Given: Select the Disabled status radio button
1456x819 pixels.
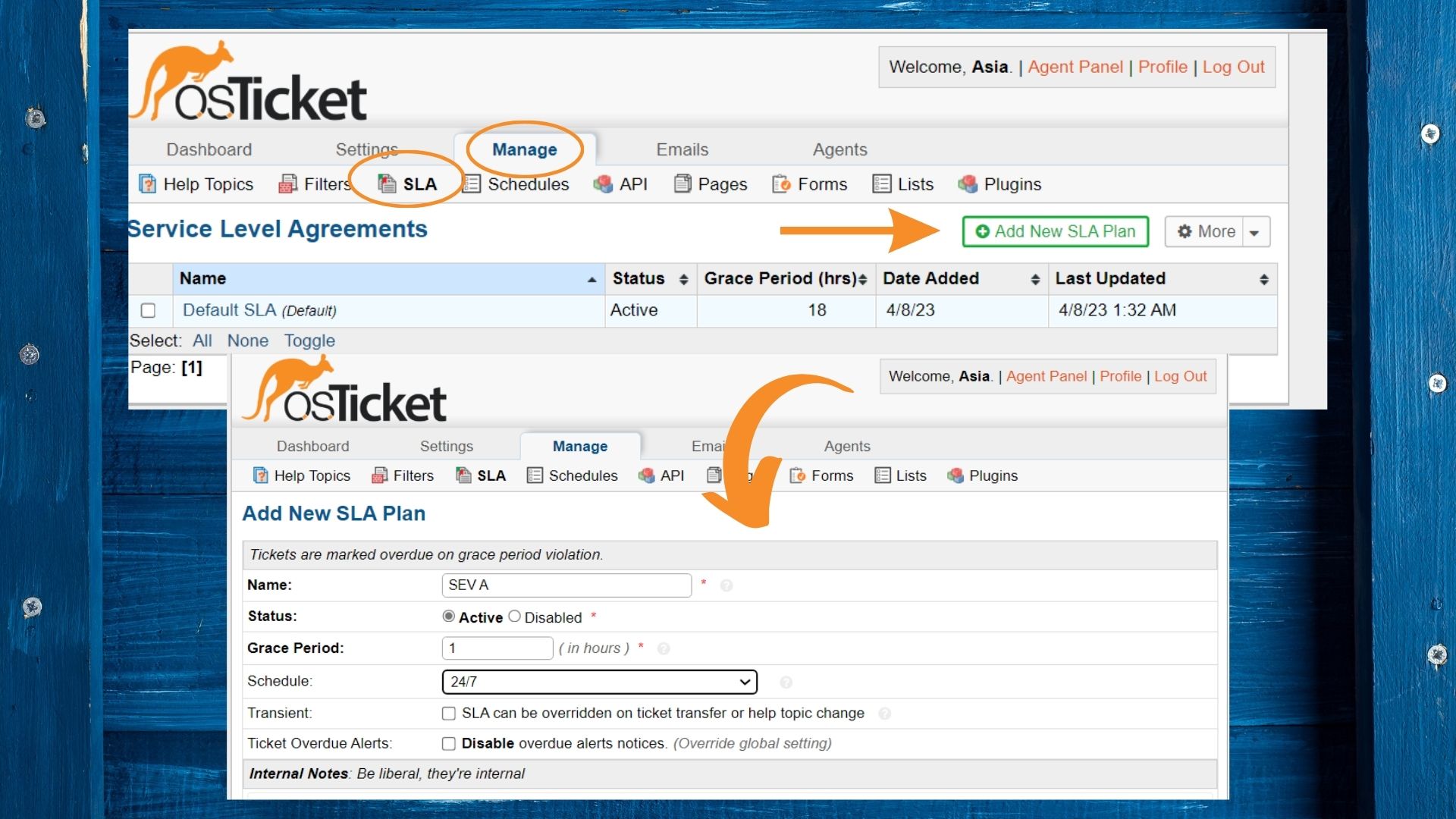Looking at the screenshot, I should pyautogui.click(x=514, y=617).
